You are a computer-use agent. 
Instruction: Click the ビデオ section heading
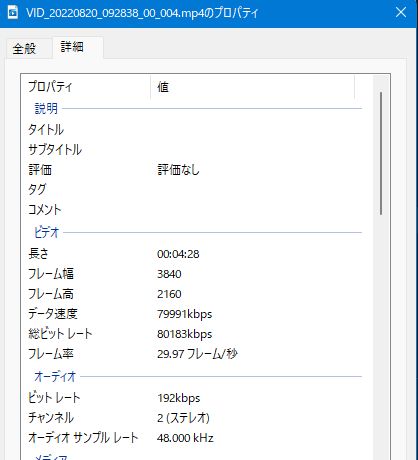click(47, 232)
